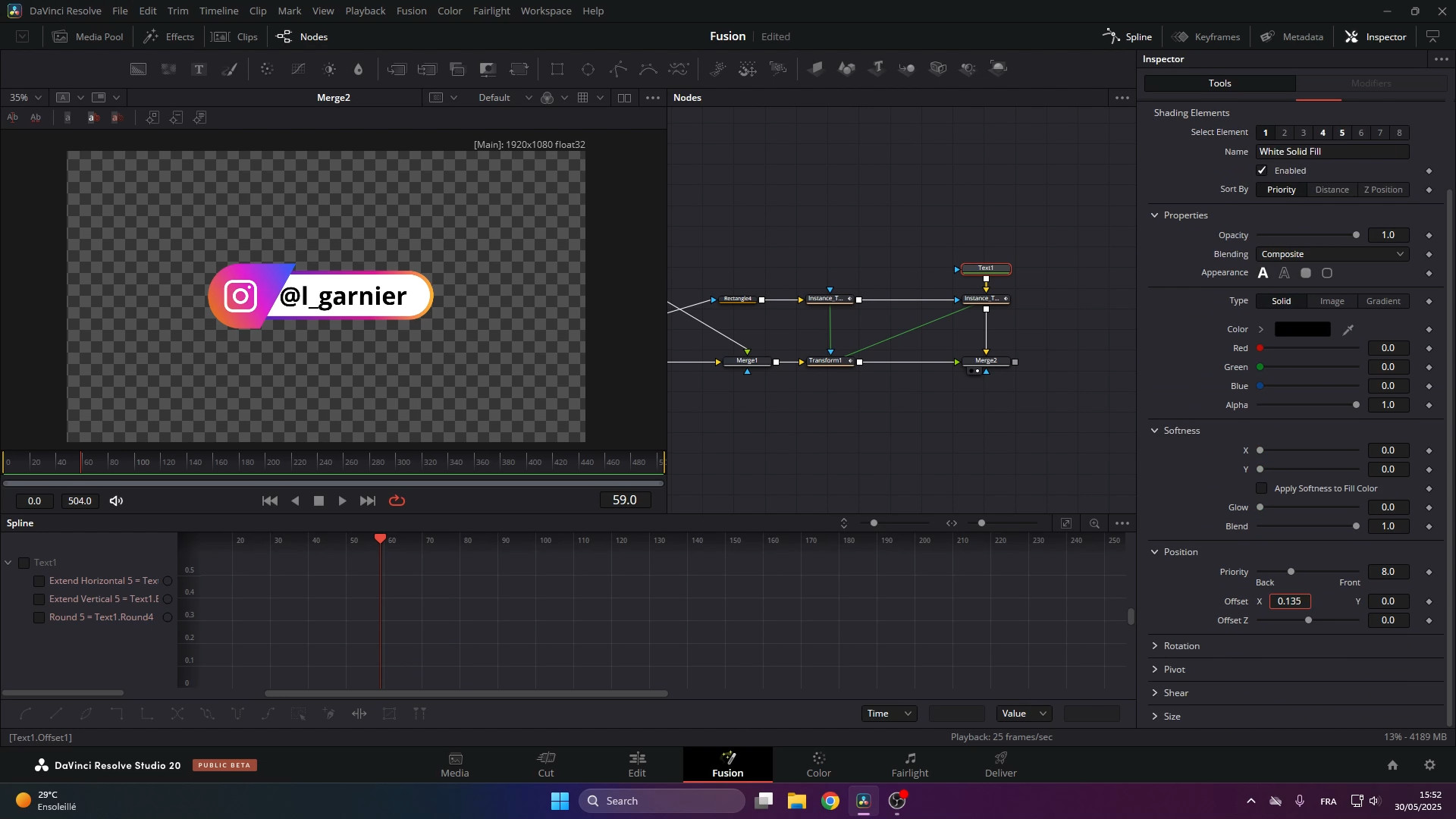Screen dimensions: 1456x819
Task: Open the Time dropdown in spline editor
Action: click(890, 714)
